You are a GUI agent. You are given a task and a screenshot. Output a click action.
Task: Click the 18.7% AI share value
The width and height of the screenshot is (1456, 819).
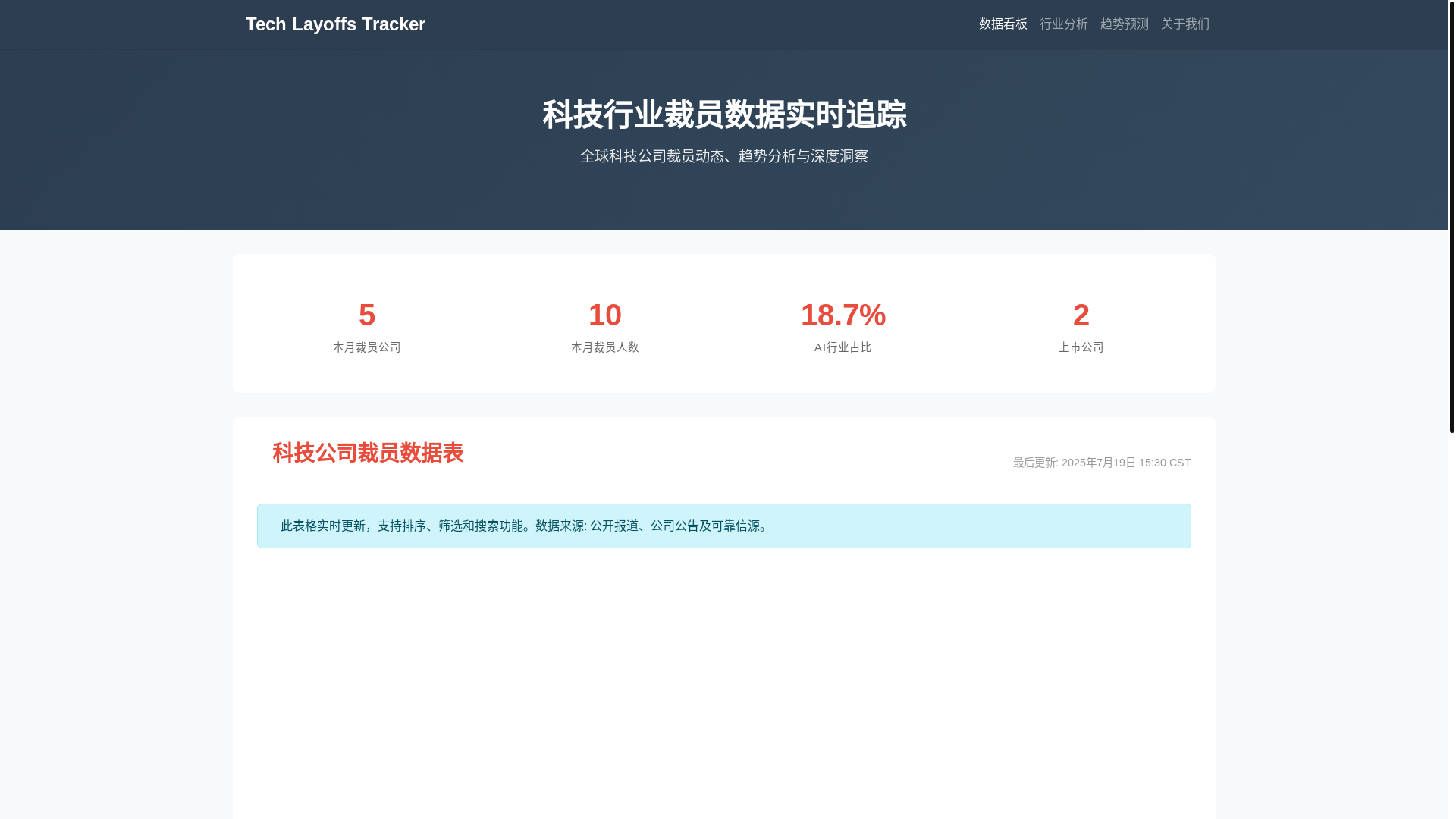pos(843,315)
